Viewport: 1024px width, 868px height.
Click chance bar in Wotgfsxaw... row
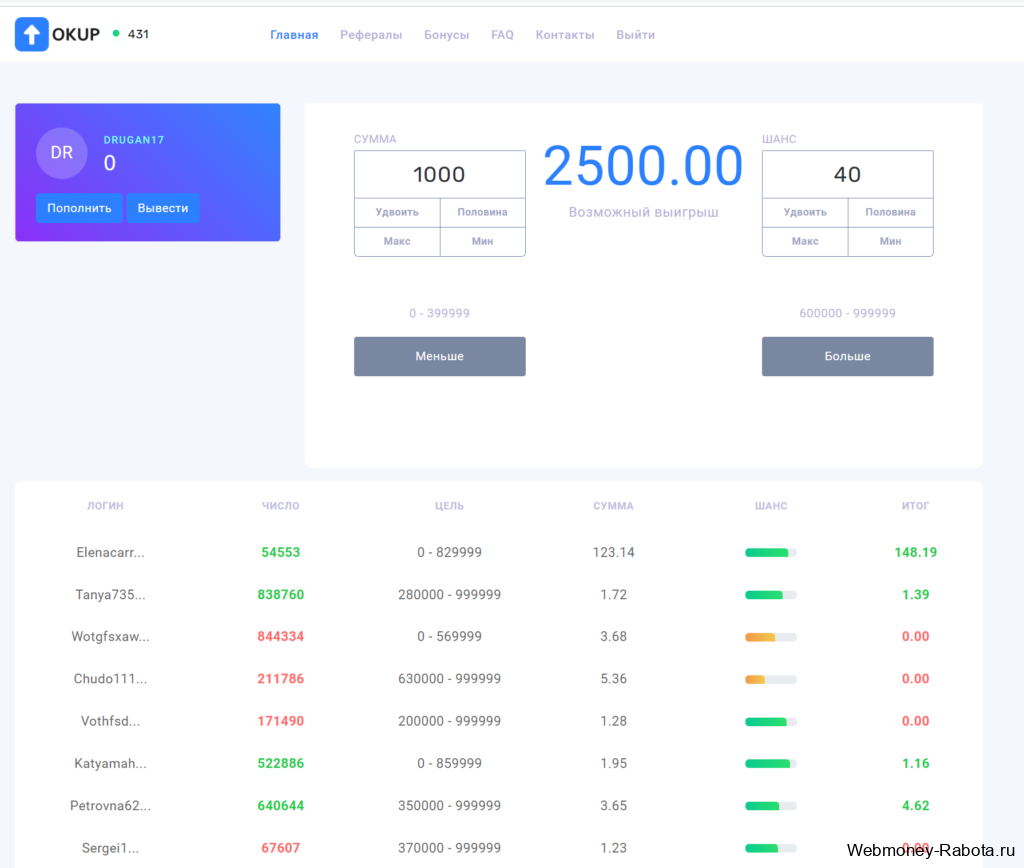[x=771, y=637]
